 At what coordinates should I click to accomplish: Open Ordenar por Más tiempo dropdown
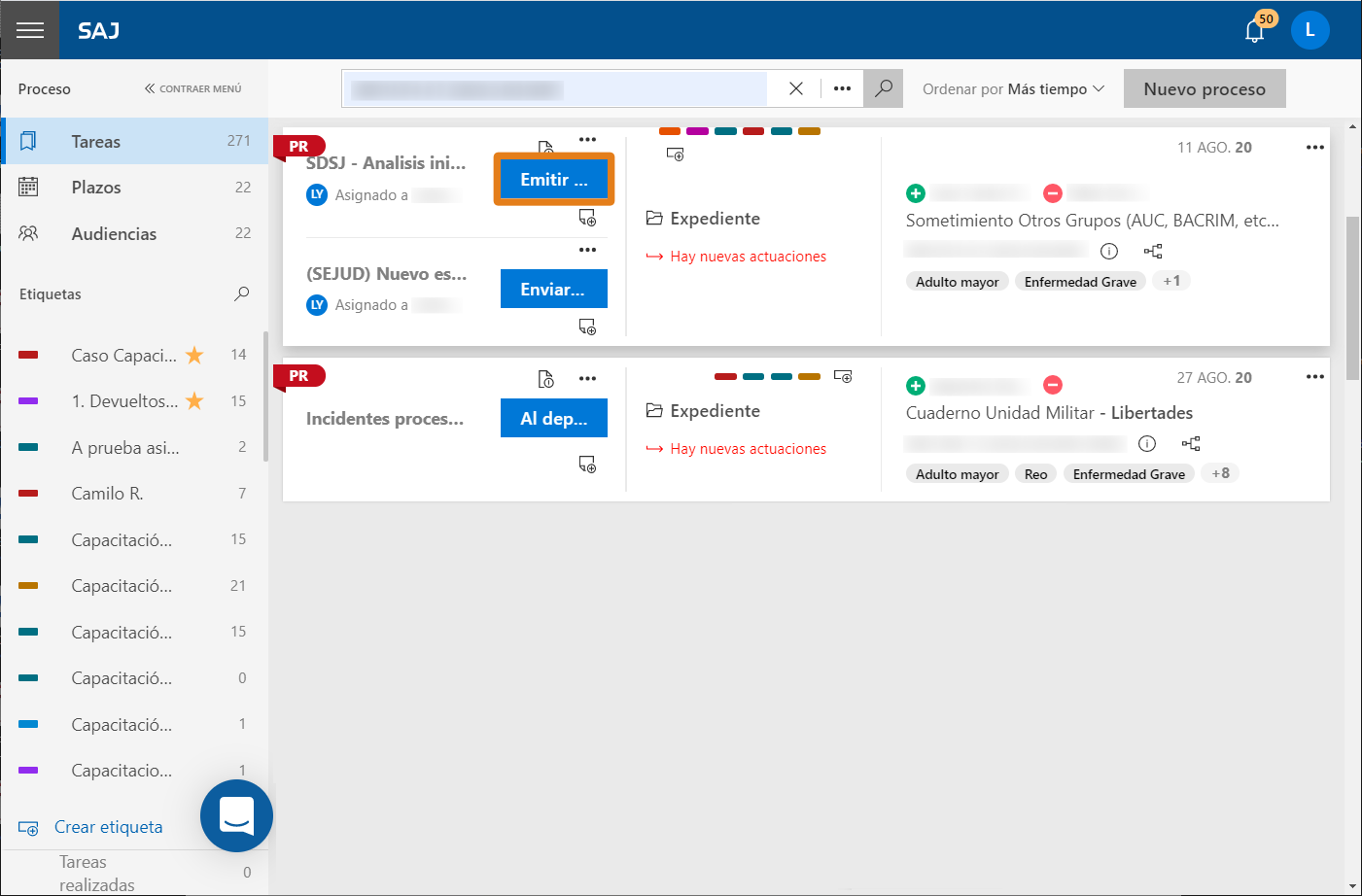pos(1014,88)
